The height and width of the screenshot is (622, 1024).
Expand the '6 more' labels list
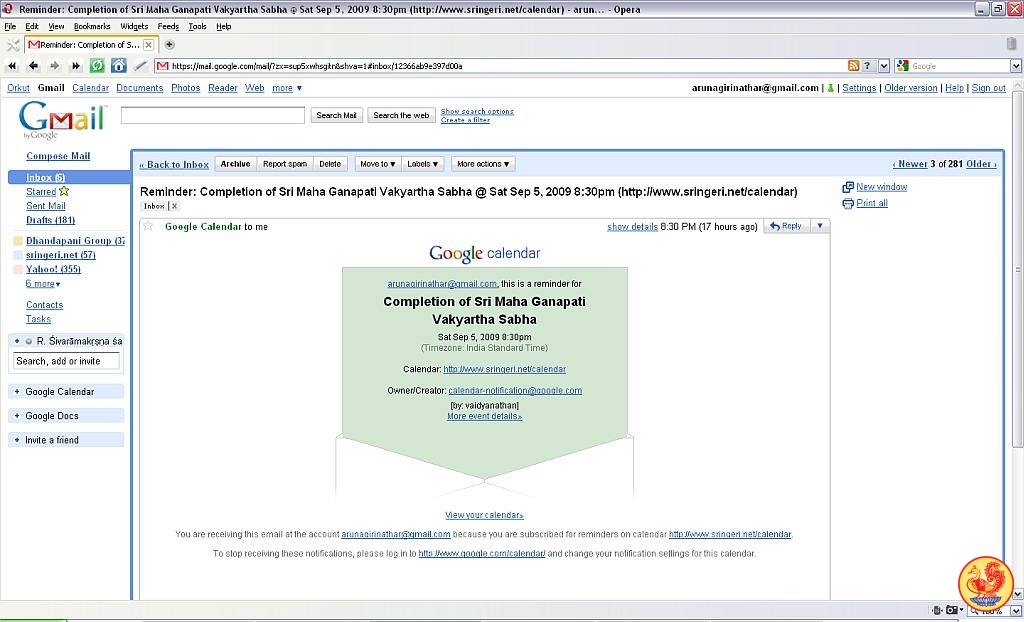pos(43,284)
